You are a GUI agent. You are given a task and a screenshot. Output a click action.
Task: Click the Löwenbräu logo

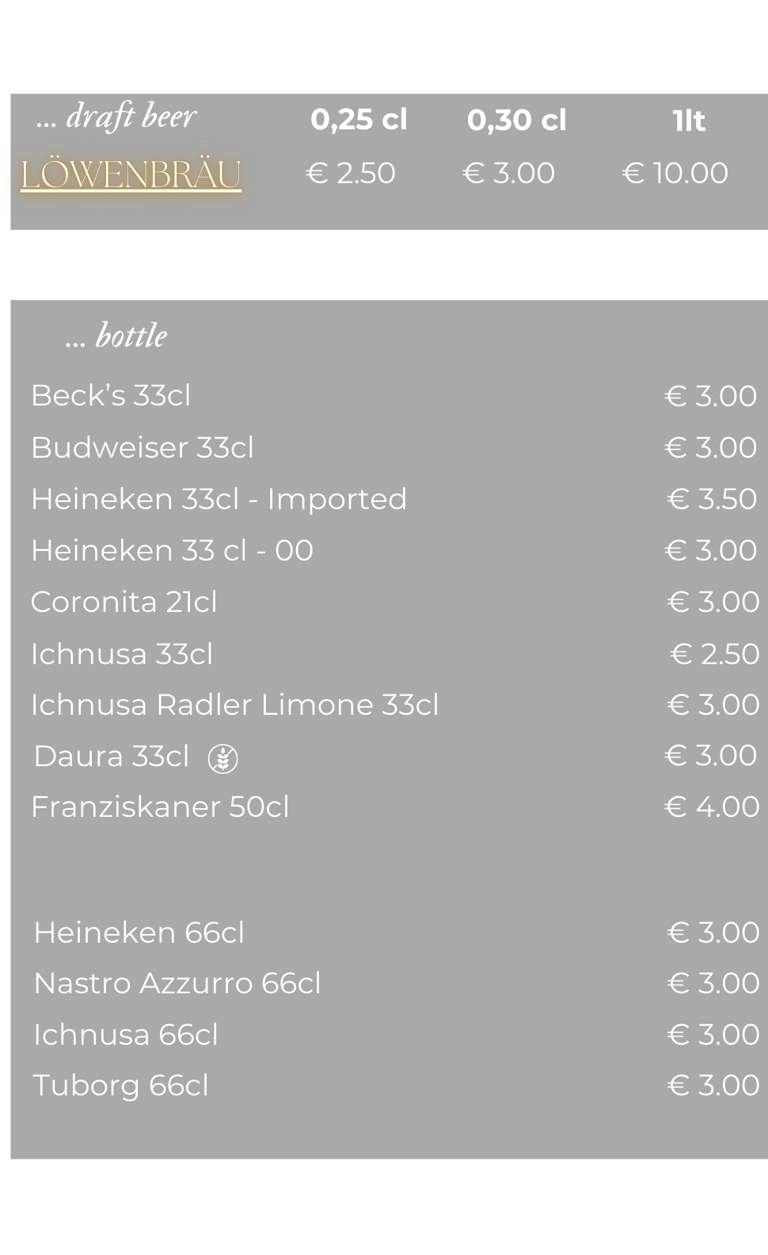pos(131,175)
